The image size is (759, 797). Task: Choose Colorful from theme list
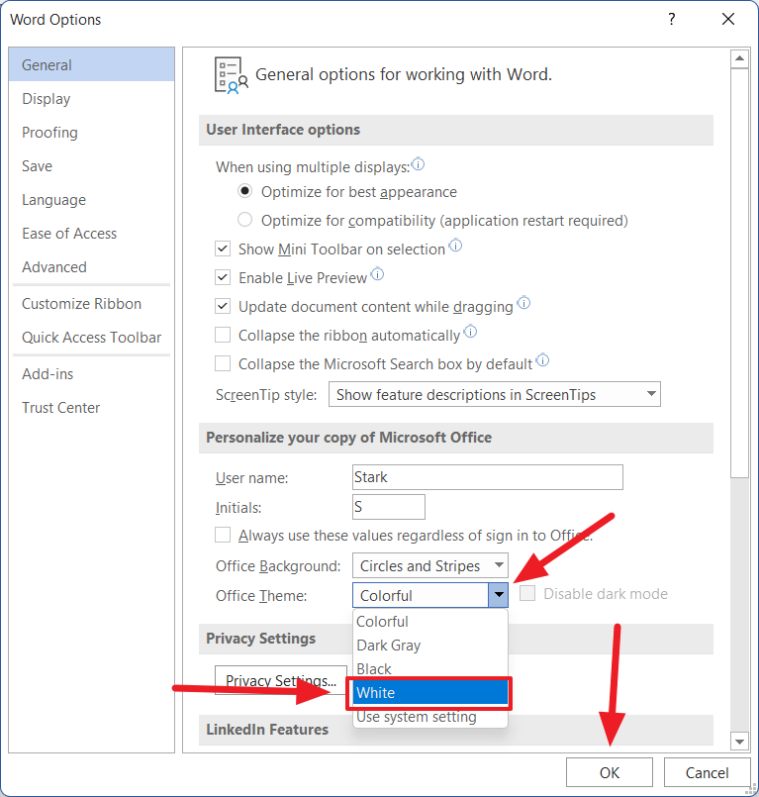[x=430, y=621]
